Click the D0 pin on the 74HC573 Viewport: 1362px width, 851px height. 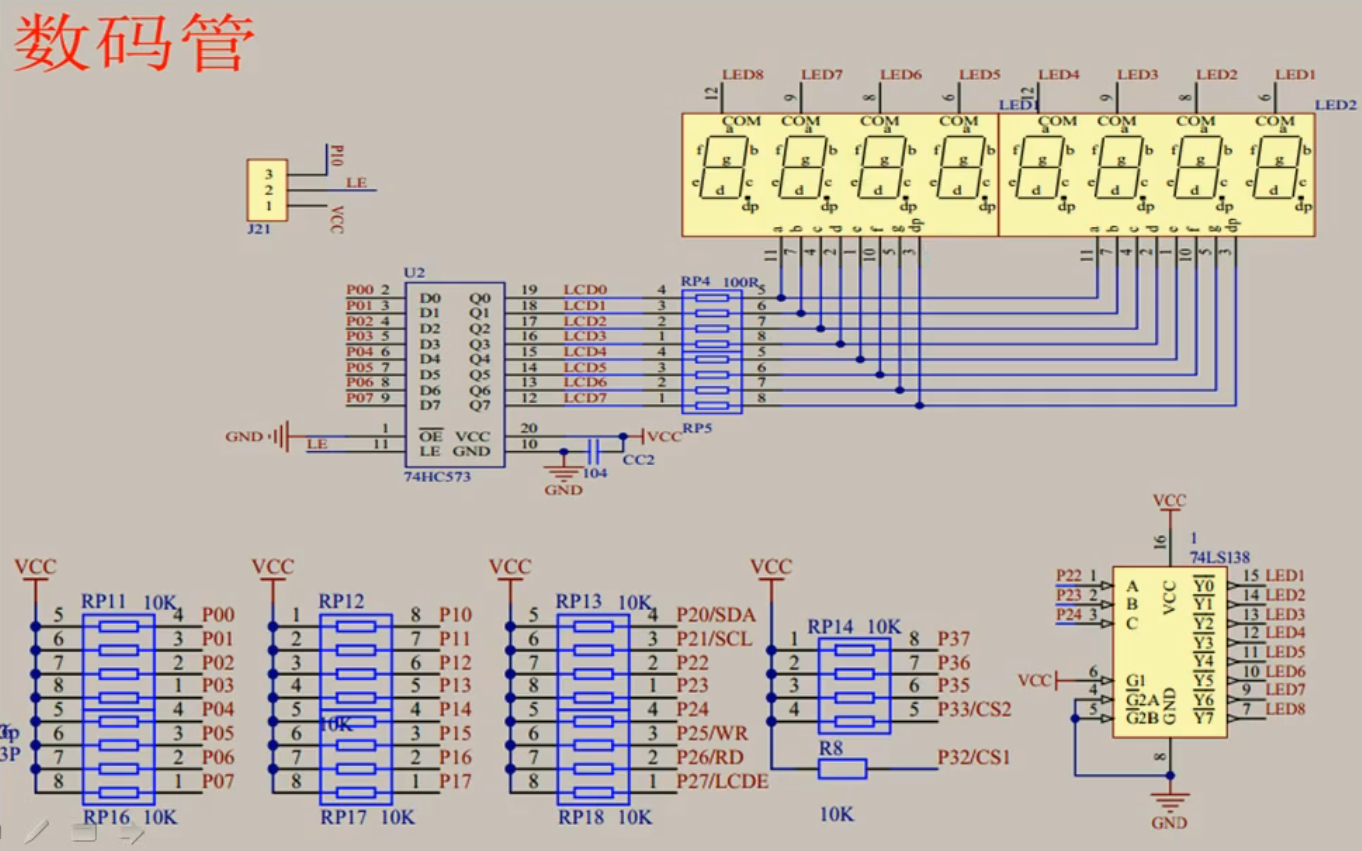coord(430,298)
